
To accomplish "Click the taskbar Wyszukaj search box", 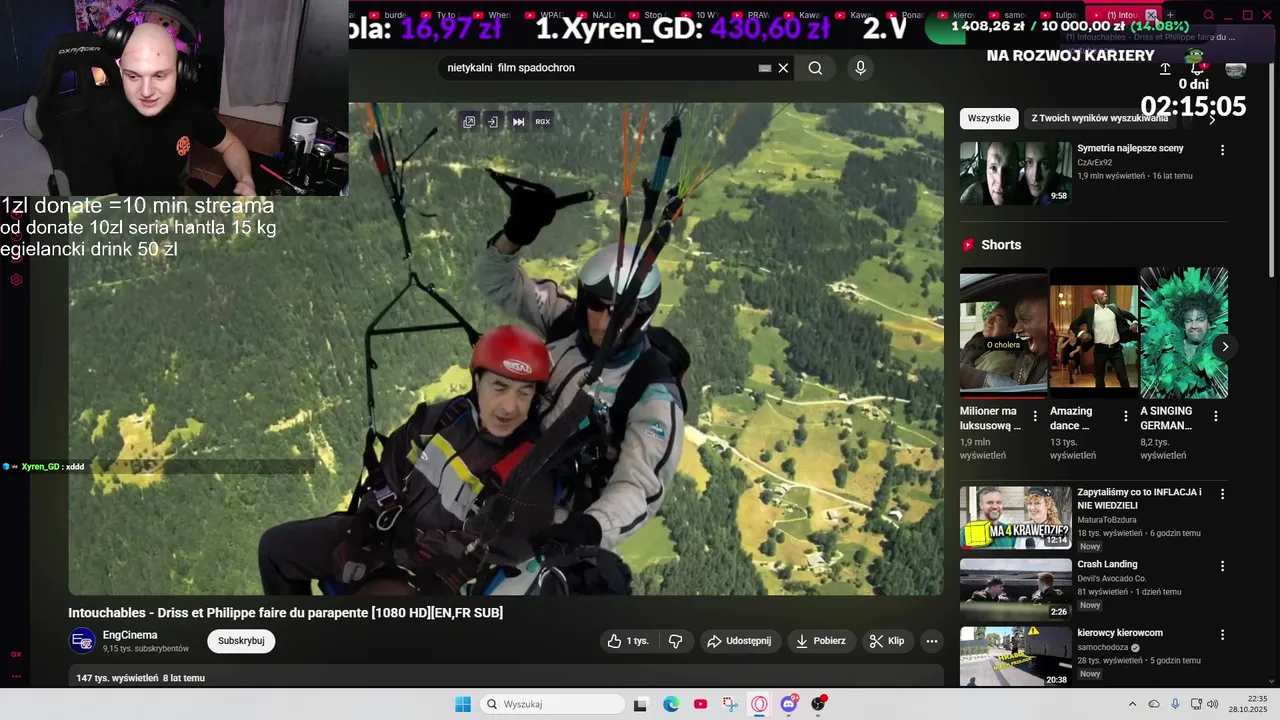I will click(x=553, y=704).
